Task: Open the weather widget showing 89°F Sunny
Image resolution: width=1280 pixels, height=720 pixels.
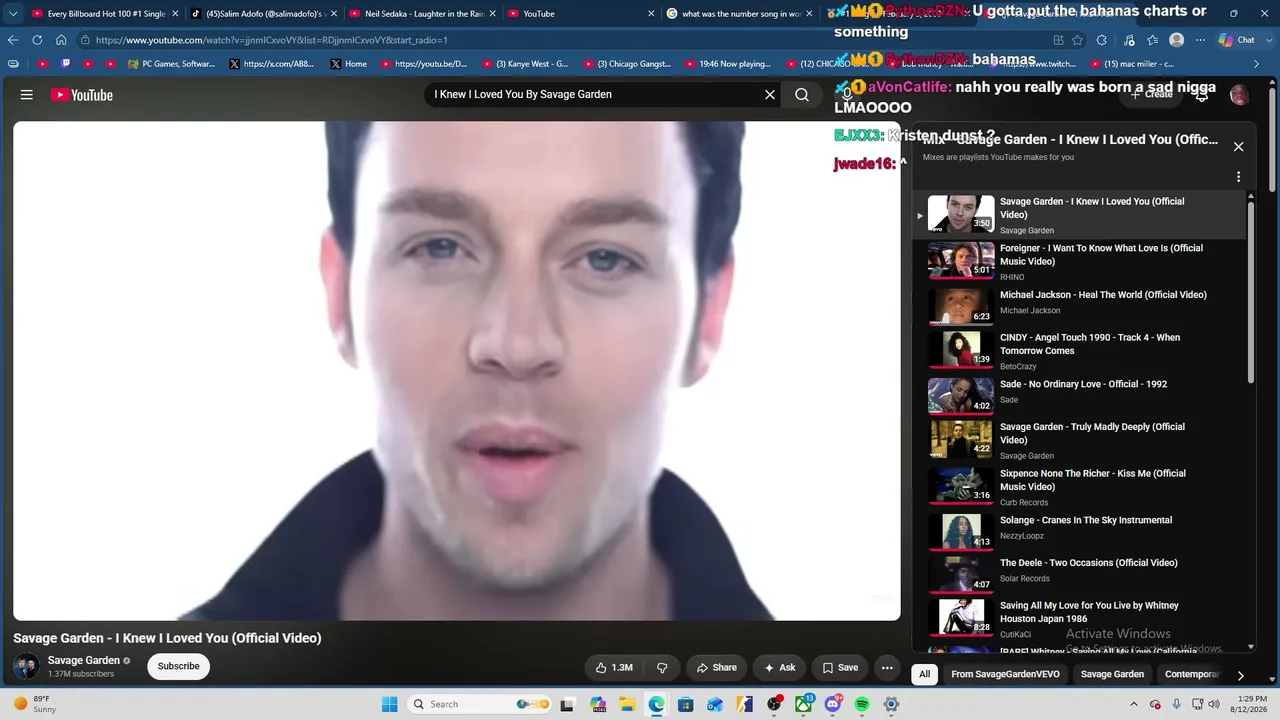Action: (x=34, y=704)
